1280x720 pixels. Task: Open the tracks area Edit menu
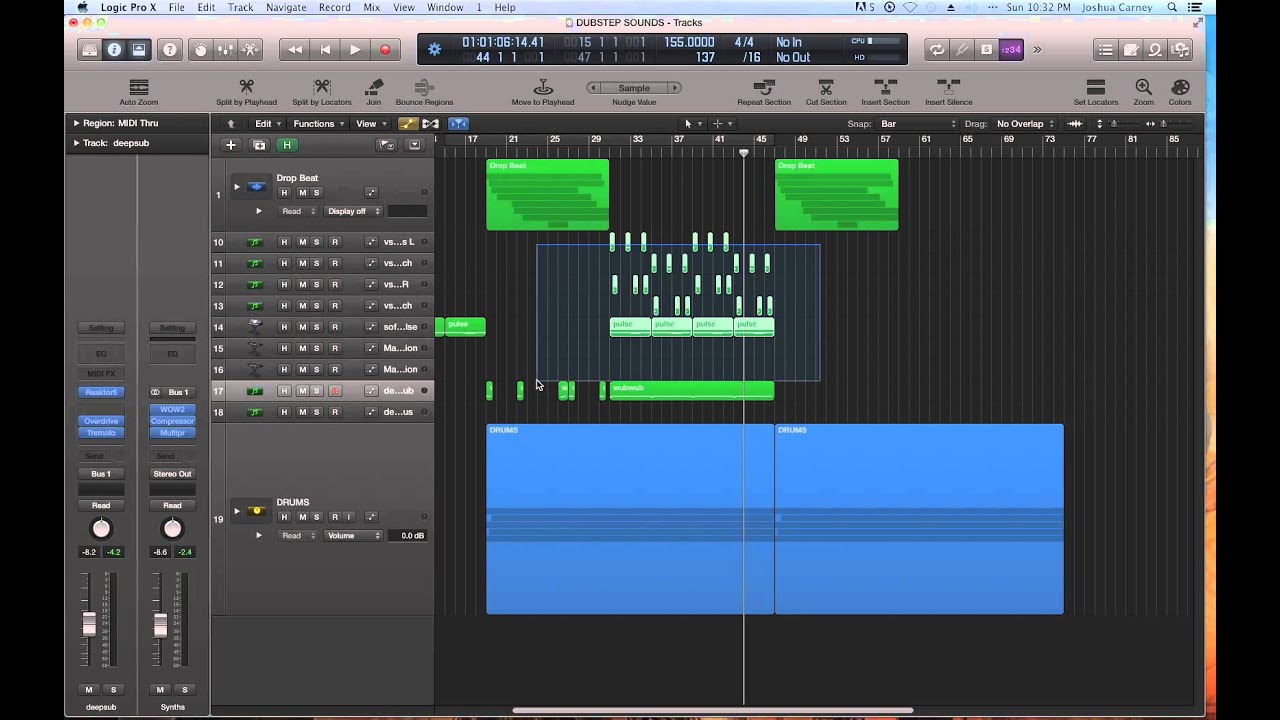point(266,124)
